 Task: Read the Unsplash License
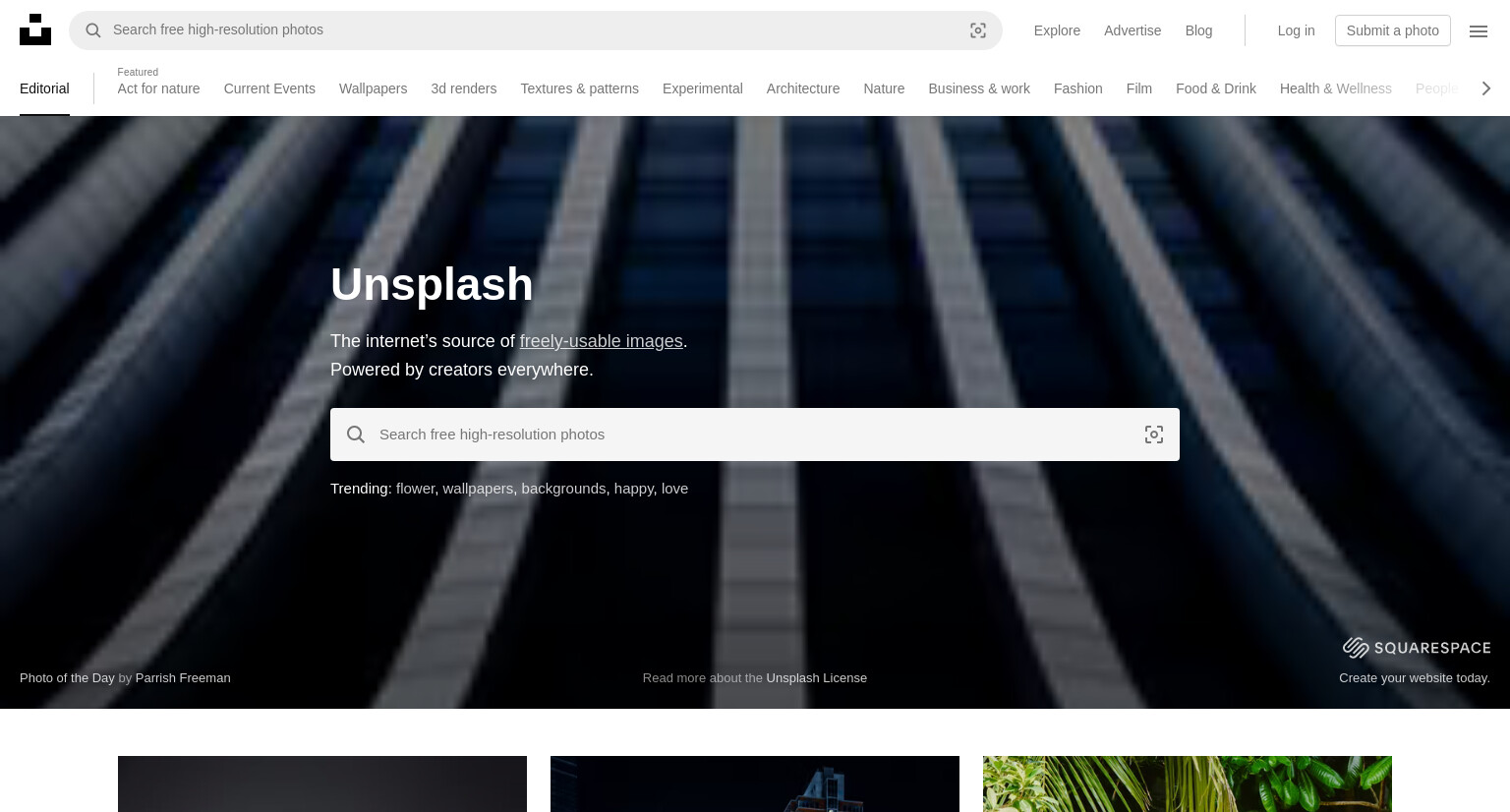coord(817,677)
